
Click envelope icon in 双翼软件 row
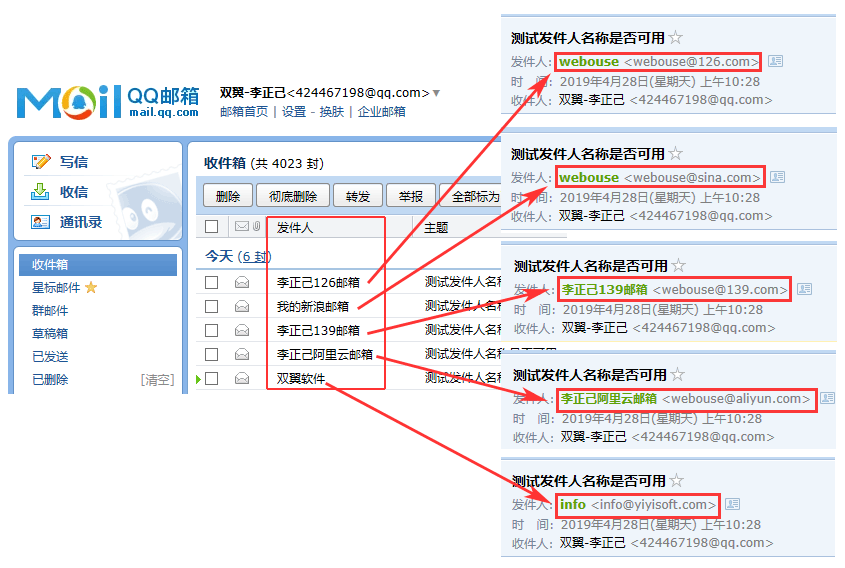click(242, 378)
